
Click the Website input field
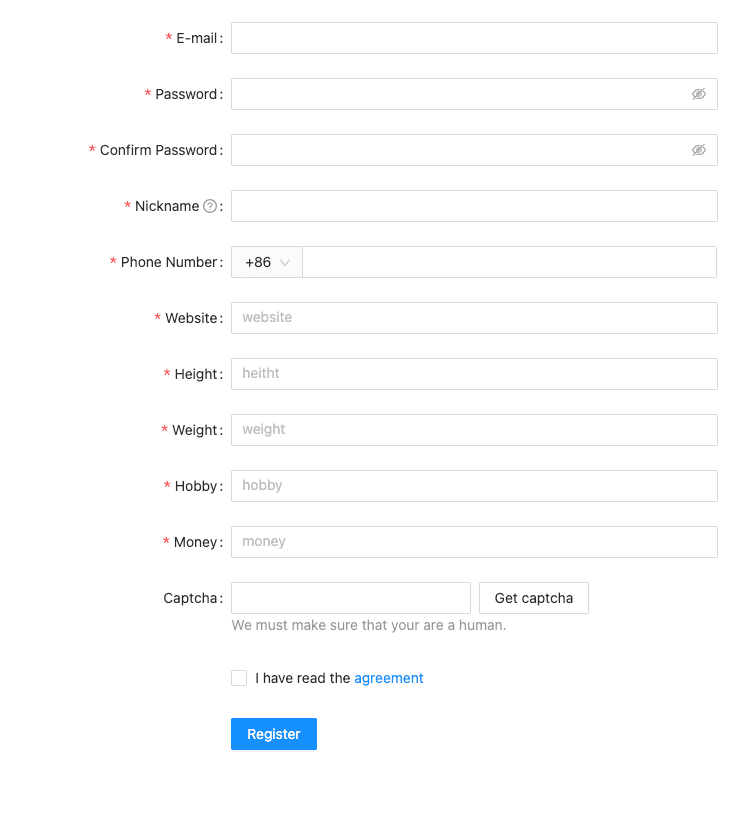click(474, 318)
